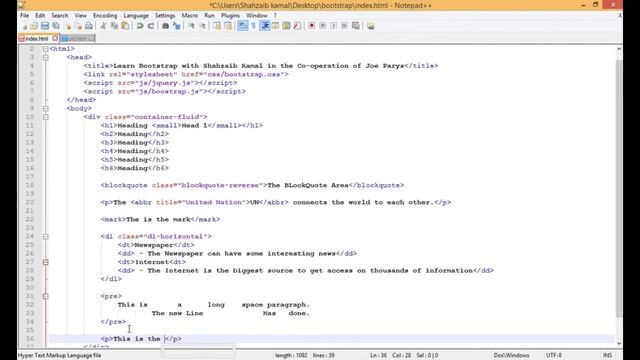Click the scrollbar up arrow
This screenshot has width=640, height=360.
619,49
